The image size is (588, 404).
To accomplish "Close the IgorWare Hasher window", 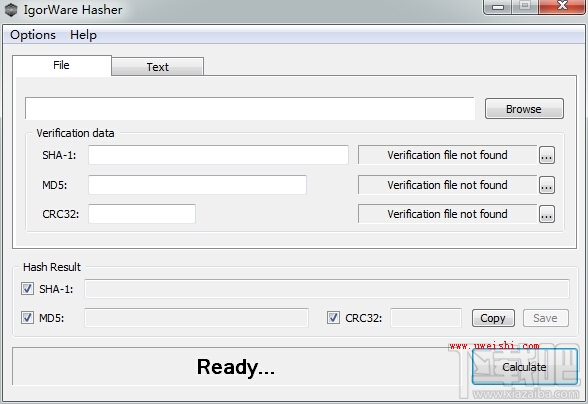I will [562, 6].
